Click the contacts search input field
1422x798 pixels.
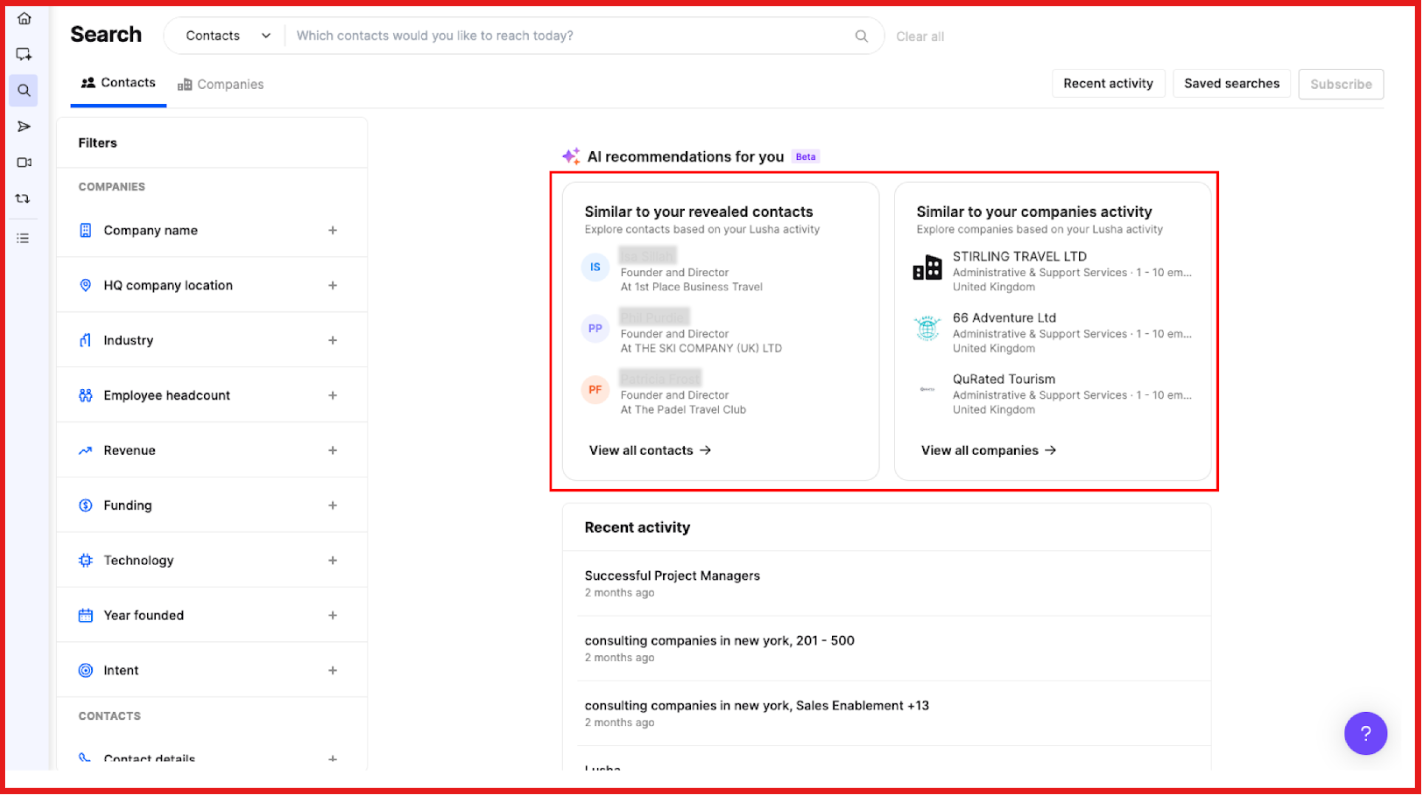[x=570, y=36]
